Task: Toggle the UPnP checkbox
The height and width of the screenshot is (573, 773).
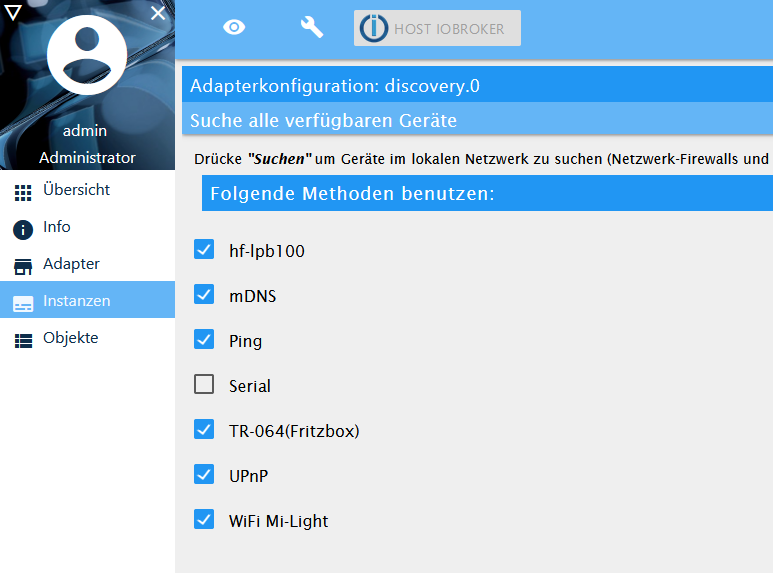Action: pyautogui.click(x=204, y=475)
